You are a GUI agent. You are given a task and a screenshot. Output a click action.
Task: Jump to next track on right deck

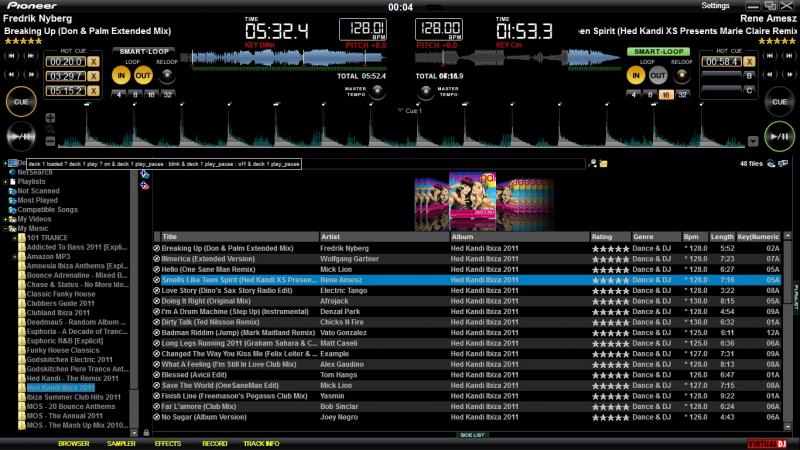pos(789,56)
